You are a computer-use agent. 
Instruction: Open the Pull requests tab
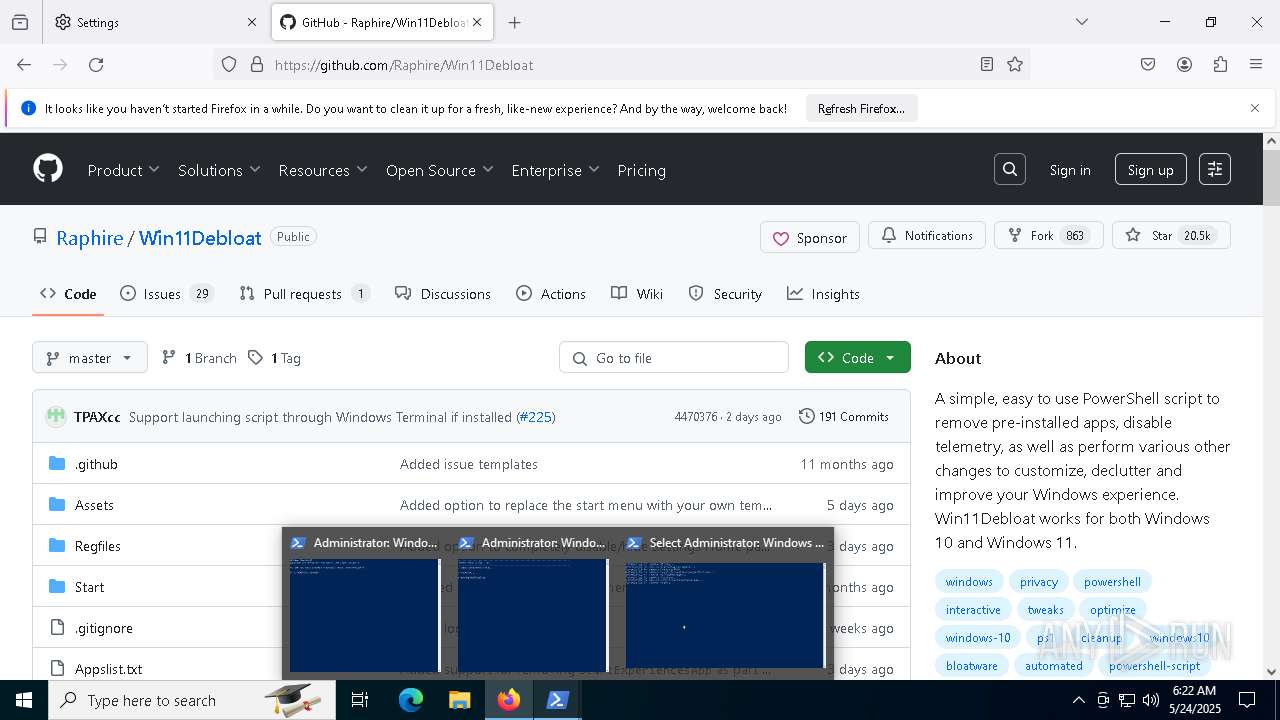[305, 294]
